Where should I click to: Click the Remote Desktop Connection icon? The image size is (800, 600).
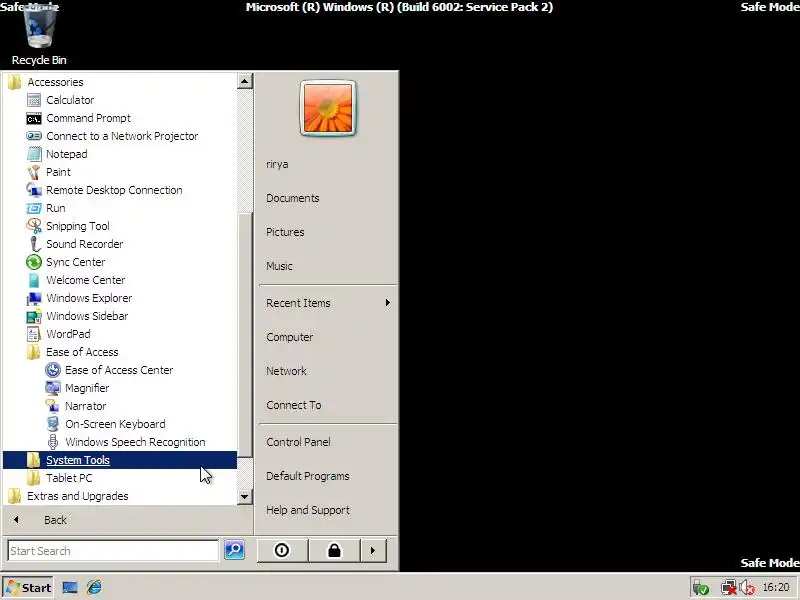pos(34,190)
